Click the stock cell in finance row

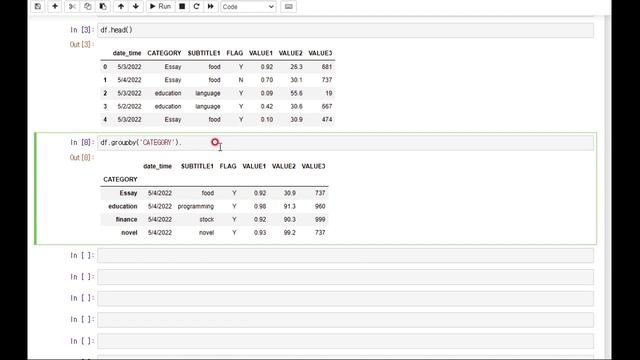[207, 220]
